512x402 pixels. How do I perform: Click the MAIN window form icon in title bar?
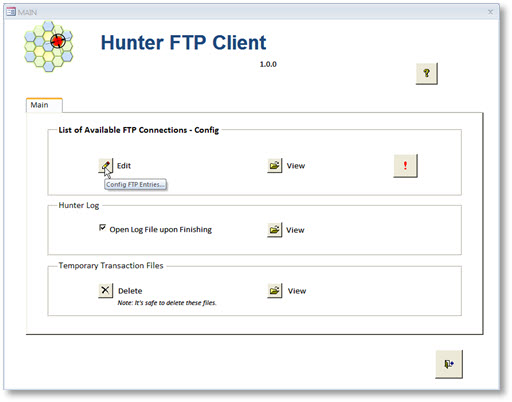[11, 12]
